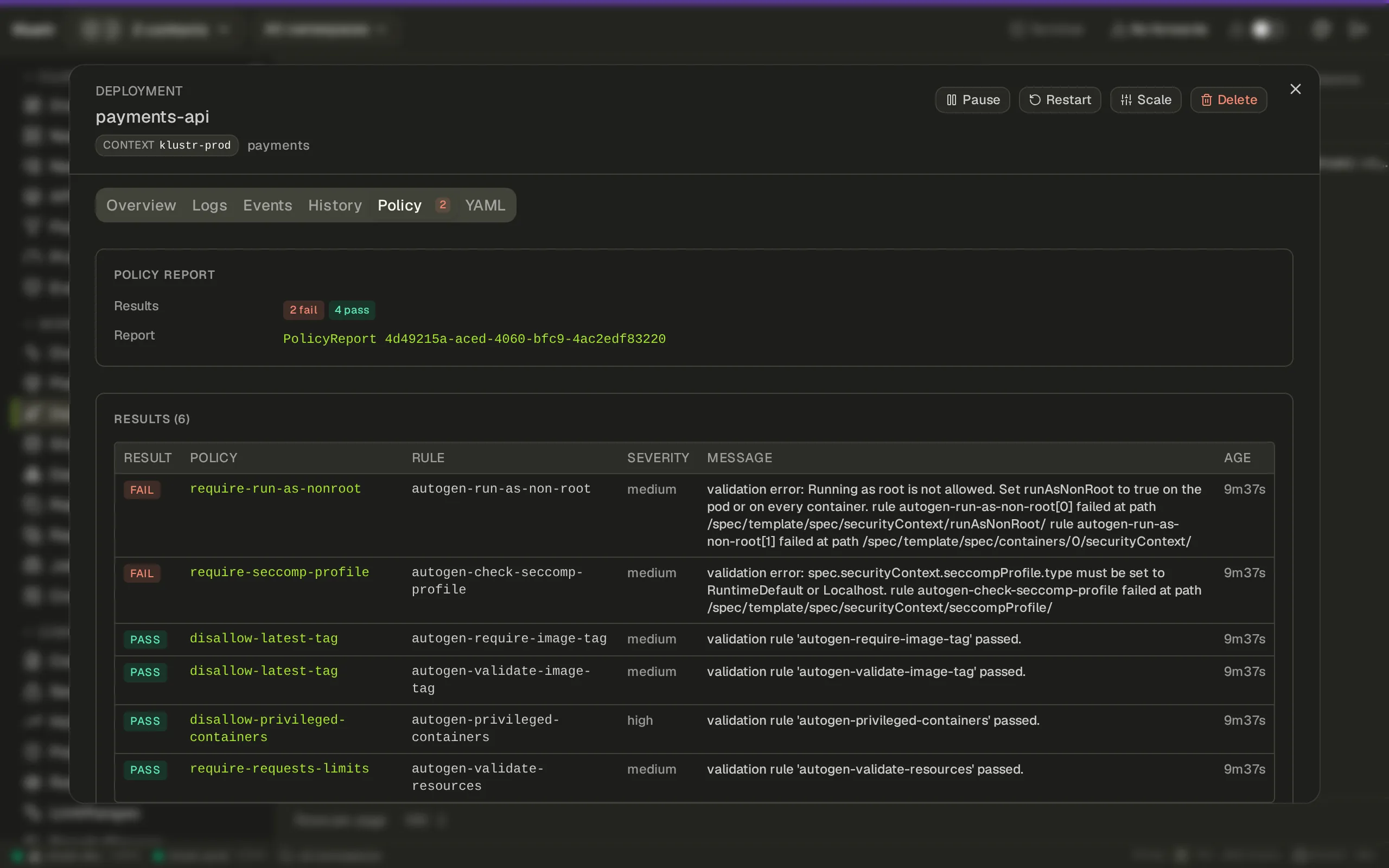Switch to the Overview tab
Screen dimensions: 1389x868
[141, 205]
